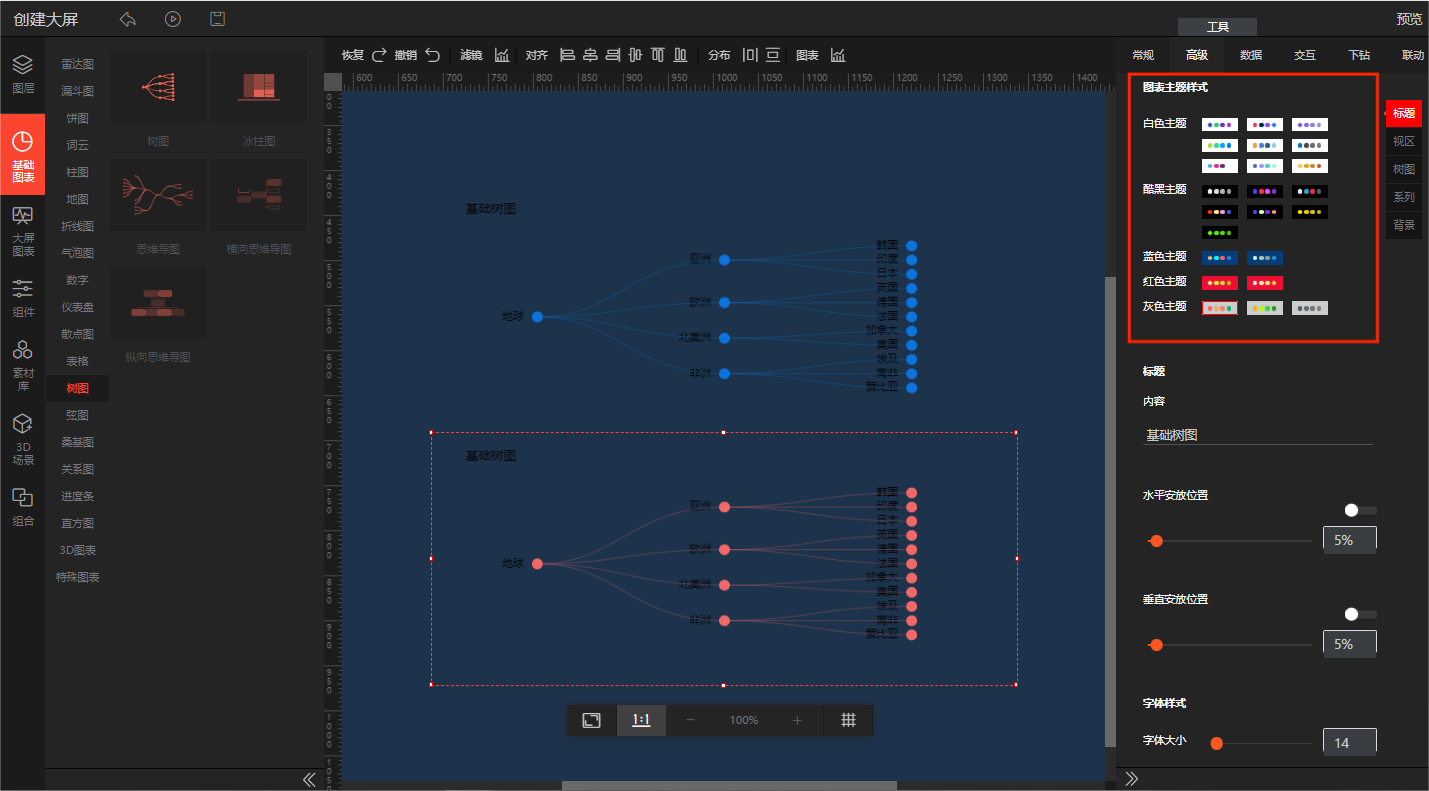Toggle the 水平安放位置 switch
The height and width of the screenshot is (791, 1429).
tap(1360, 510)
